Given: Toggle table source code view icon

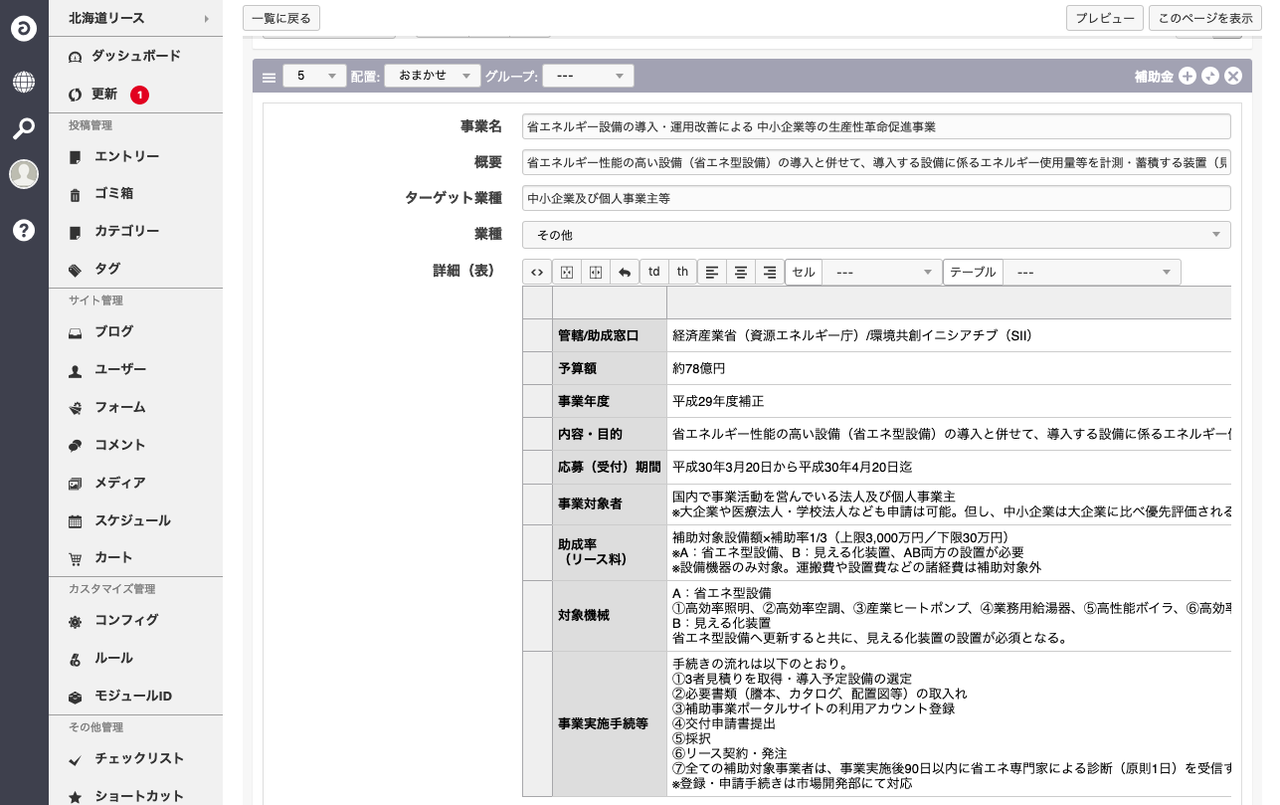Looking at the screenshot, I should (x=537, y=272).
